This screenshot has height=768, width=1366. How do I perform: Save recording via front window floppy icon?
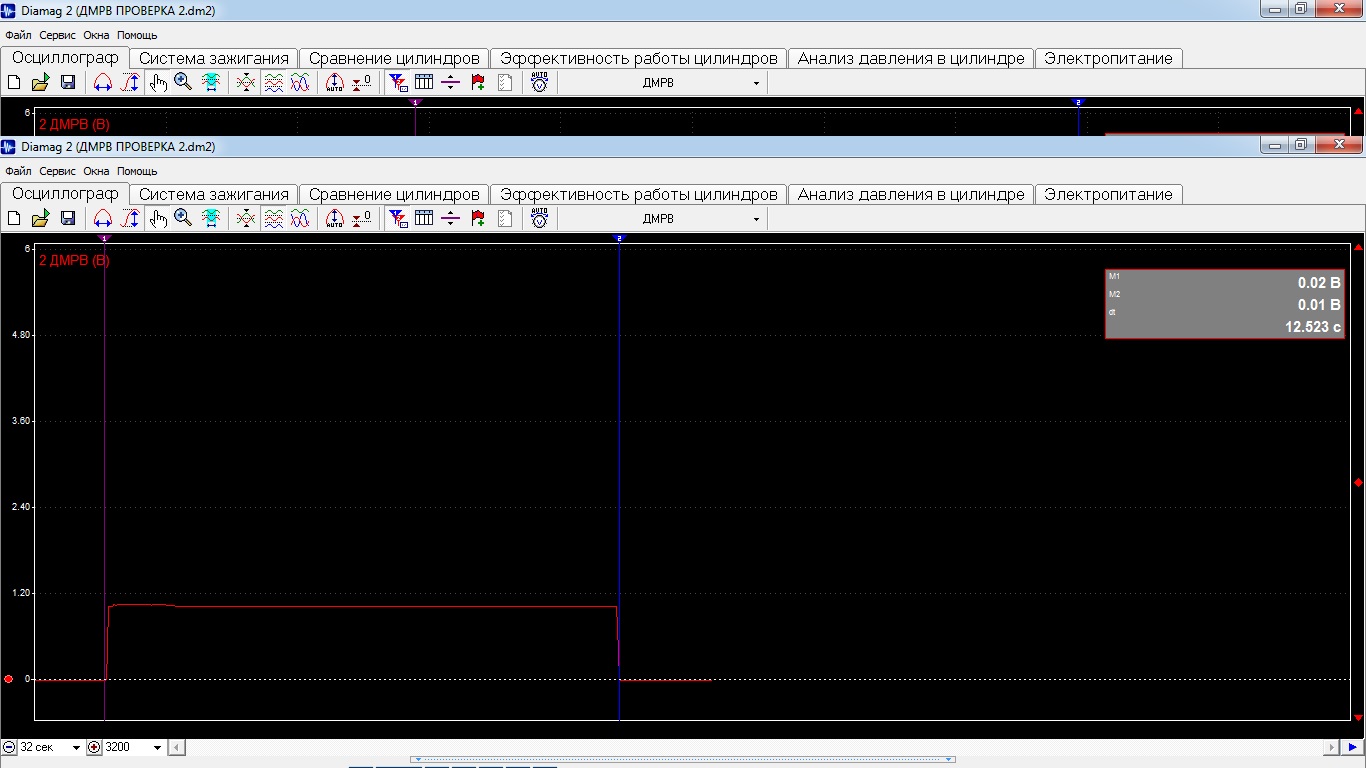[68, 218]
